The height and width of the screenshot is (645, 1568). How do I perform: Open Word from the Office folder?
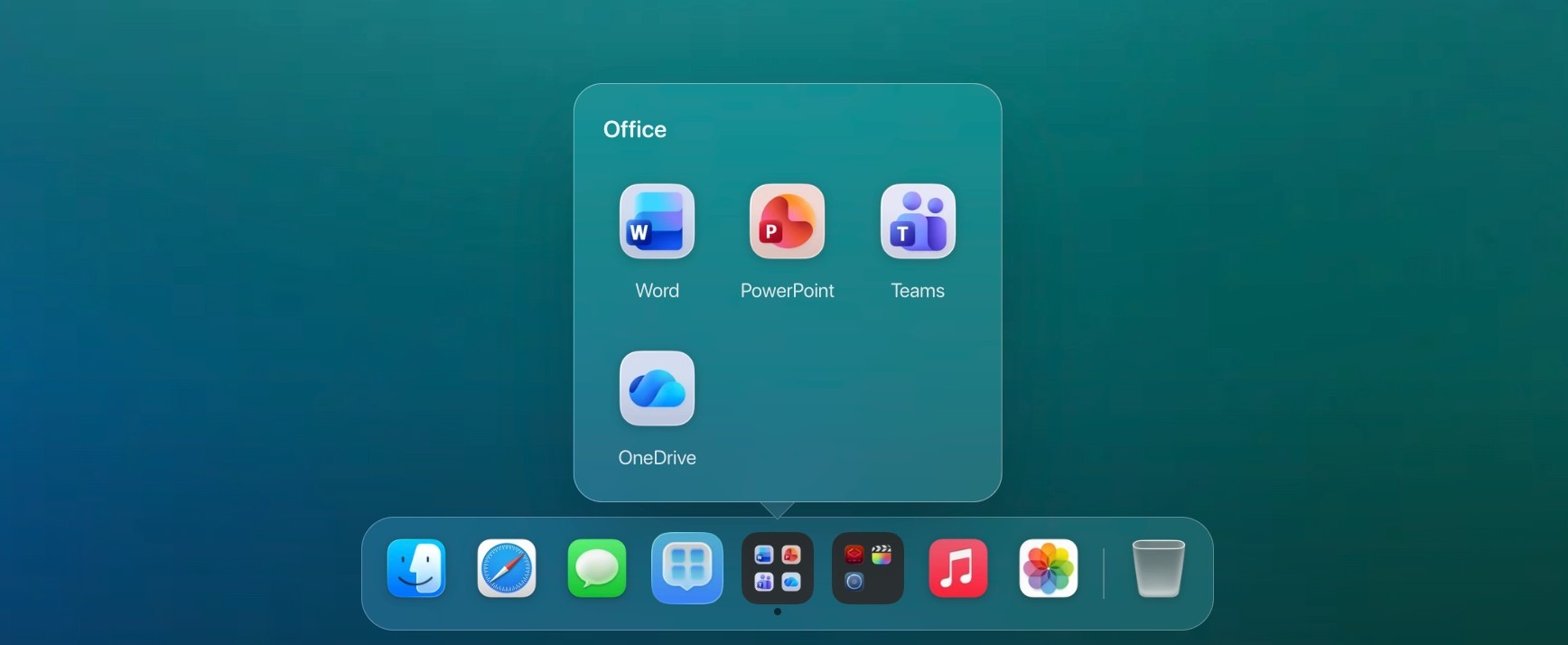pyautogui.click(x=657, y=221)
